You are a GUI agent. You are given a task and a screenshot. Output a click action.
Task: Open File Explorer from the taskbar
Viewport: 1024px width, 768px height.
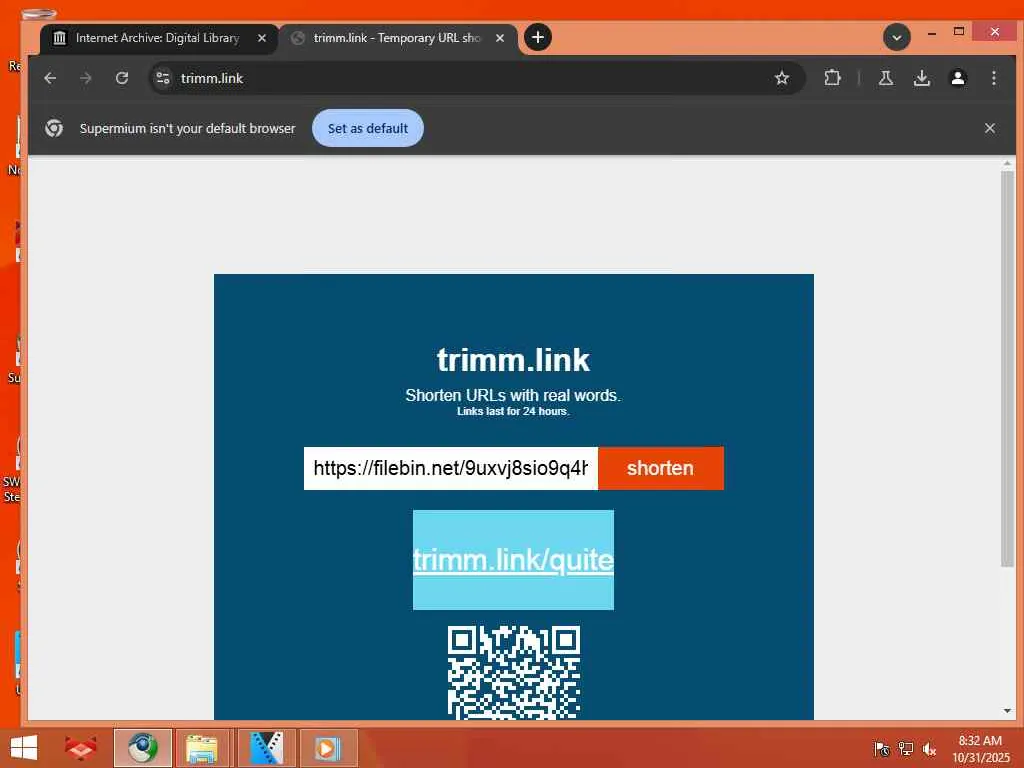coord(202,748)
